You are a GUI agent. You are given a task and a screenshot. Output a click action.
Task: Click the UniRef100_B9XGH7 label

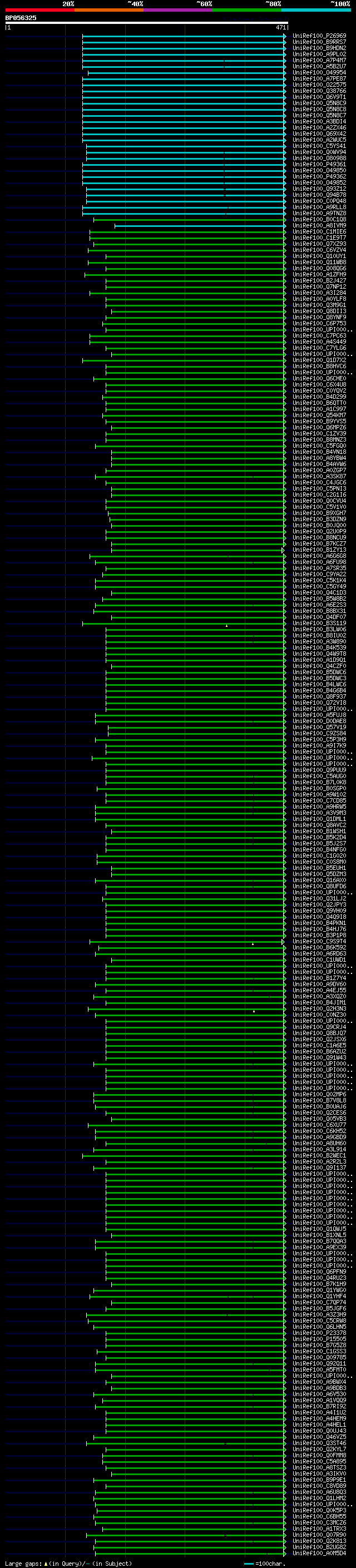point(319,513)
